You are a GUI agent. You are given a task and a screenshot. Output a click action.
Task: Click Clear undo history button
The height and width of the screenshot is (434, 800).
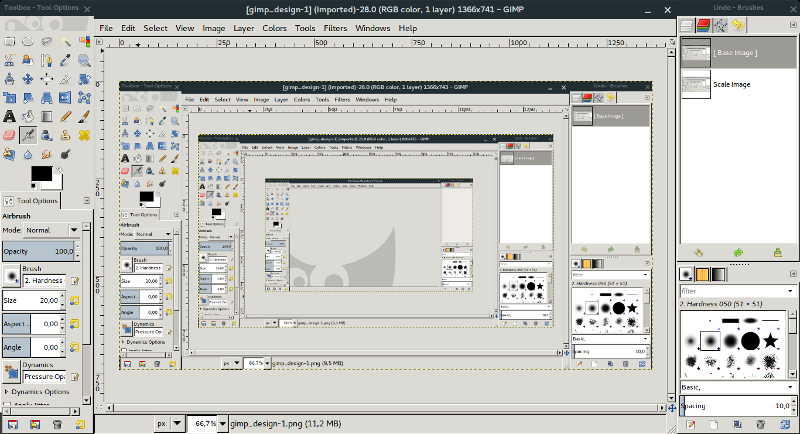point(778,252)
